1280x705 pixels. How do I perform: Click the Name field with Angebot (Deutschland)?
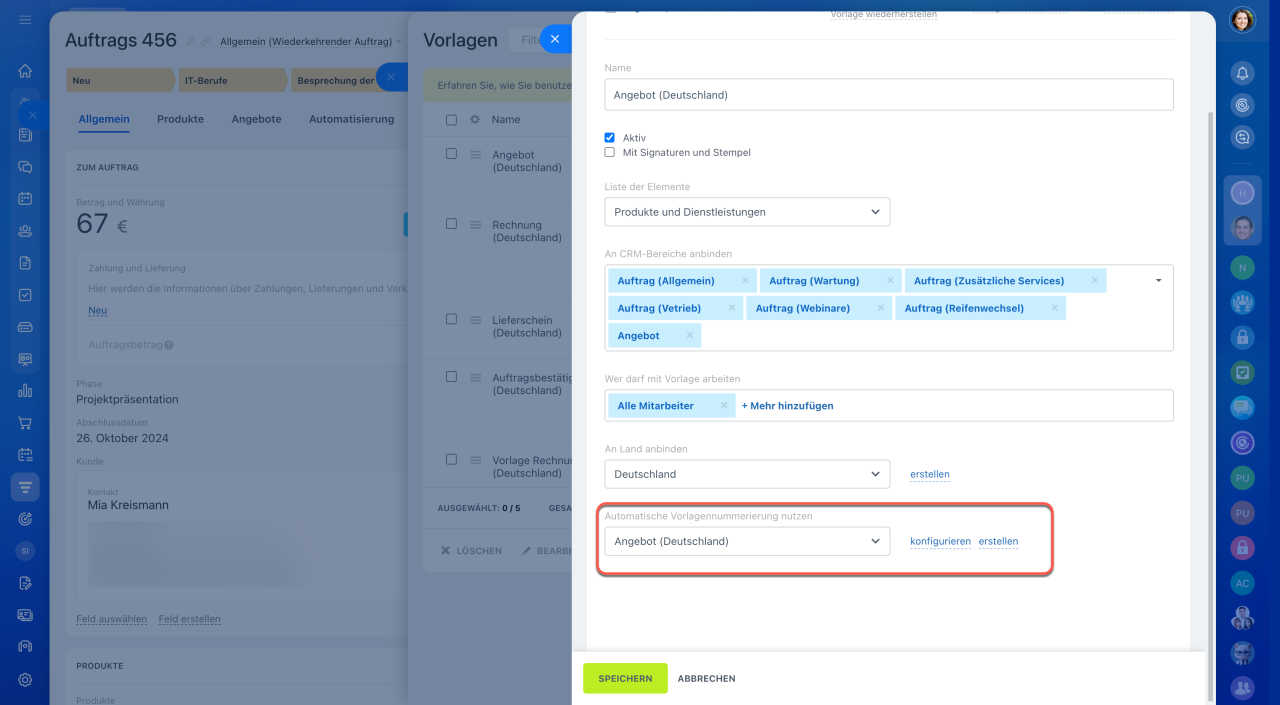(x=888, y=95)
